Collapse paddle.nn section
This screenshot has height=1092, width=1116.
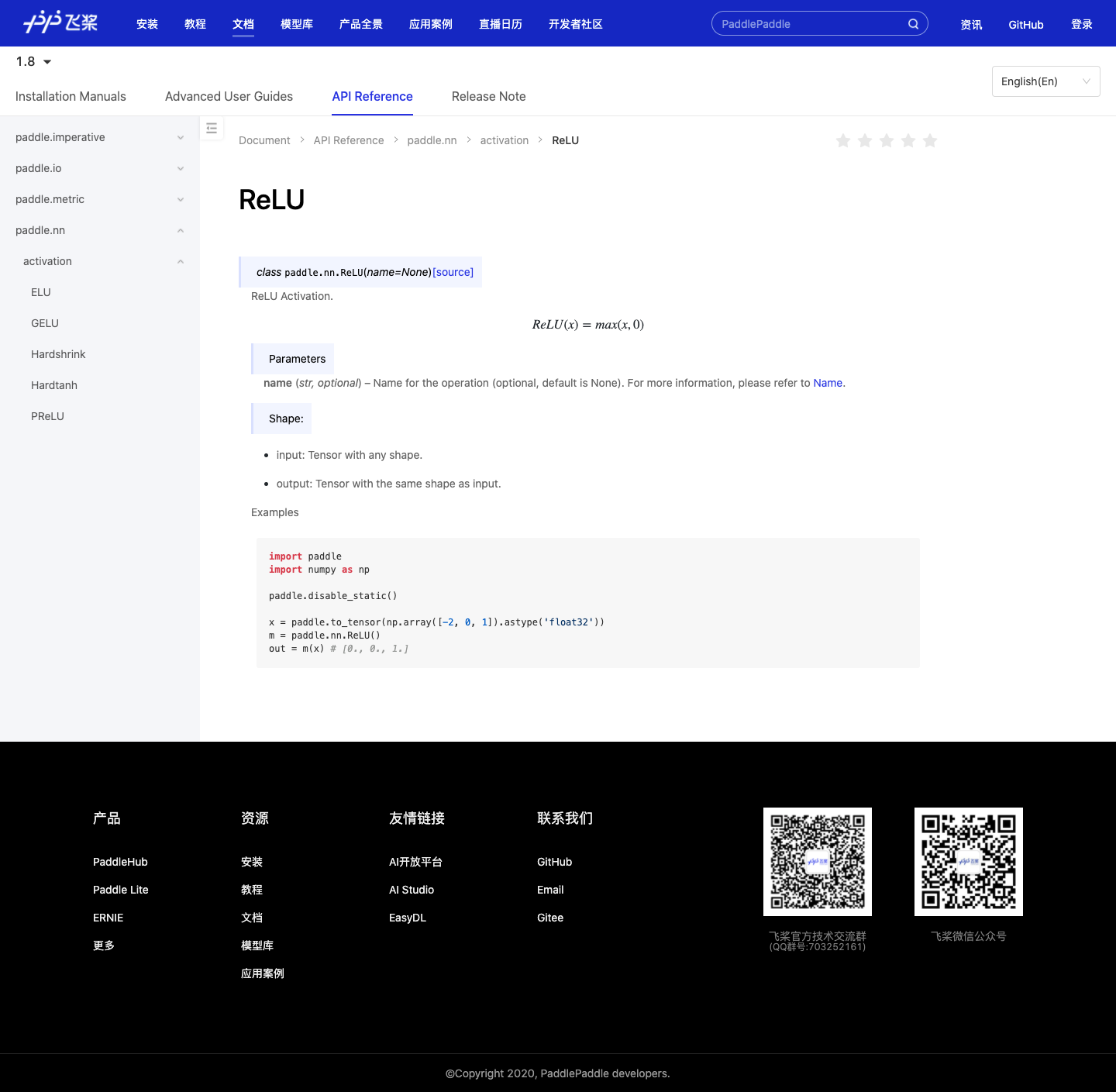click(100, 230)
